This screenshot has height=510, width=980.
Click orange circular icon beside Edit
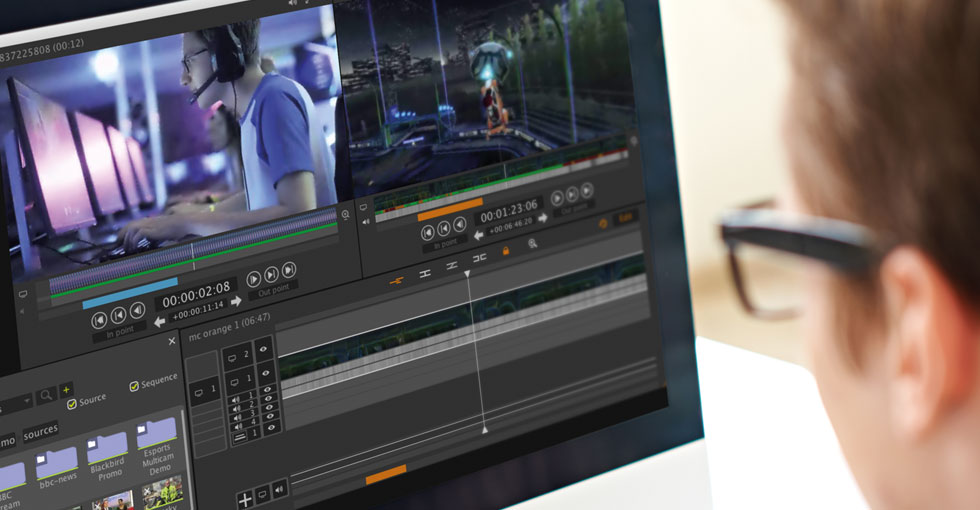pos(603,224)
